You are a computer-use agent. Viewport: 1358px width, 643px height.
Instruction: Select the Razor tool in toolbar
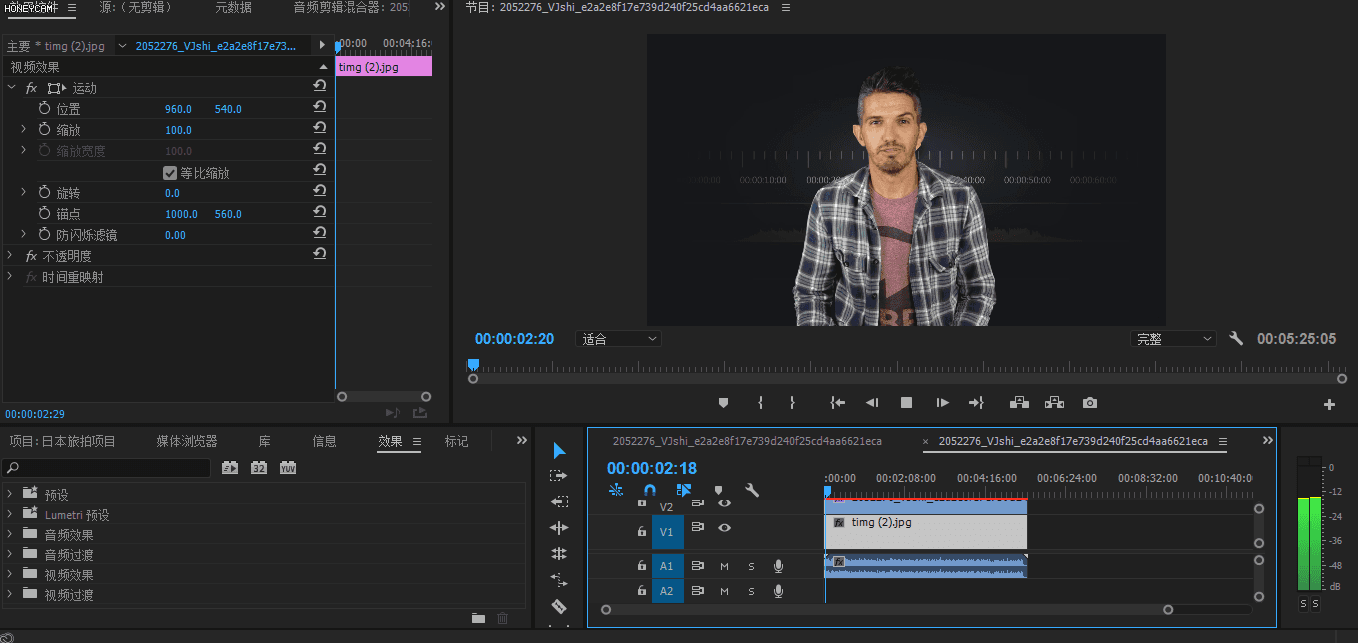tap(559, 606)
